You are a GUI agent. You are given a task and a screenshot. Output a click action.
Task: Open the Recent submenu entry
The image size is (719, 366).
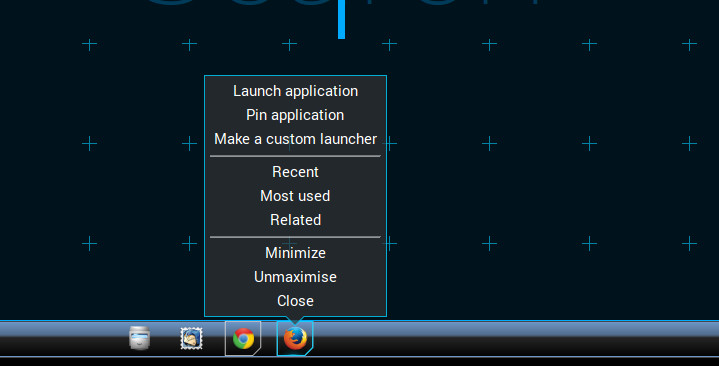pos(295,172)
